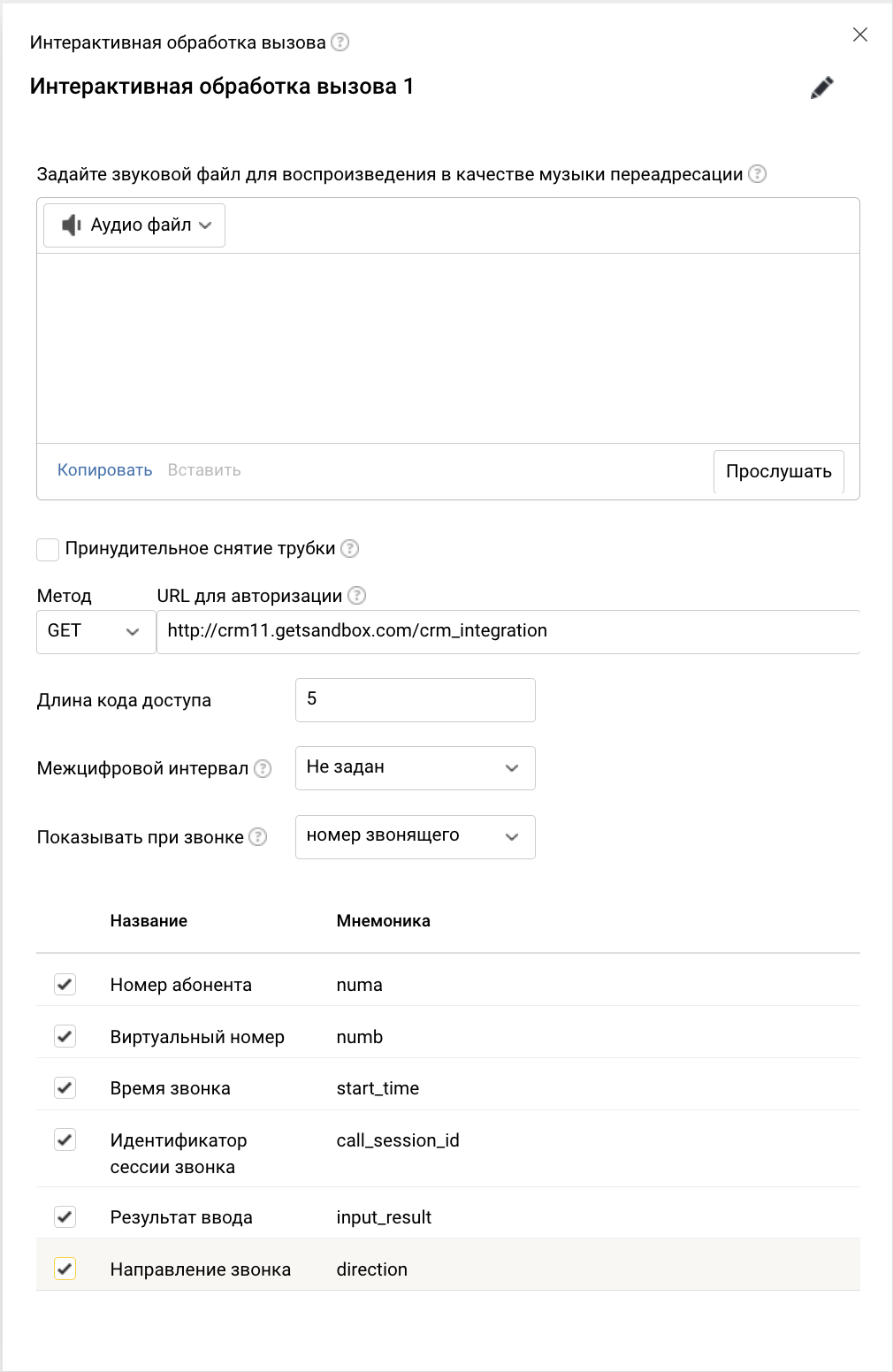Expand the GET method dropdown

(96, 631)
